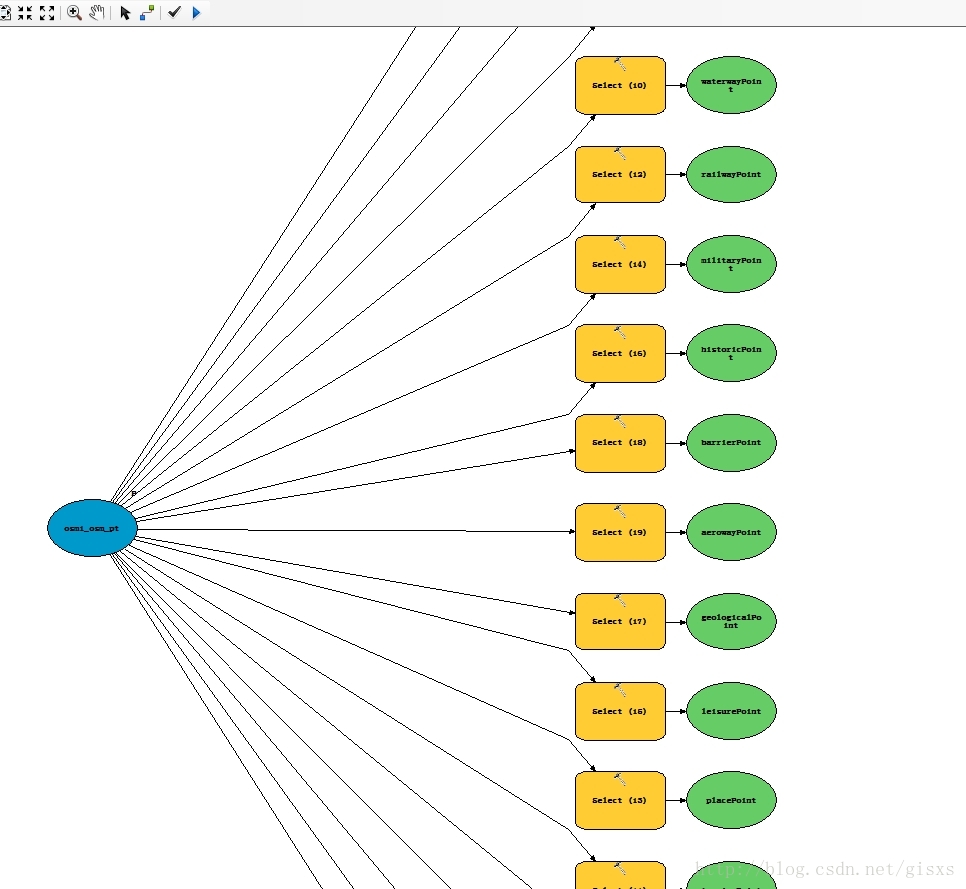This screenshot has height=889, width=966.
Task: Choose the black arrow Select tool
Action: click(125, 12)
